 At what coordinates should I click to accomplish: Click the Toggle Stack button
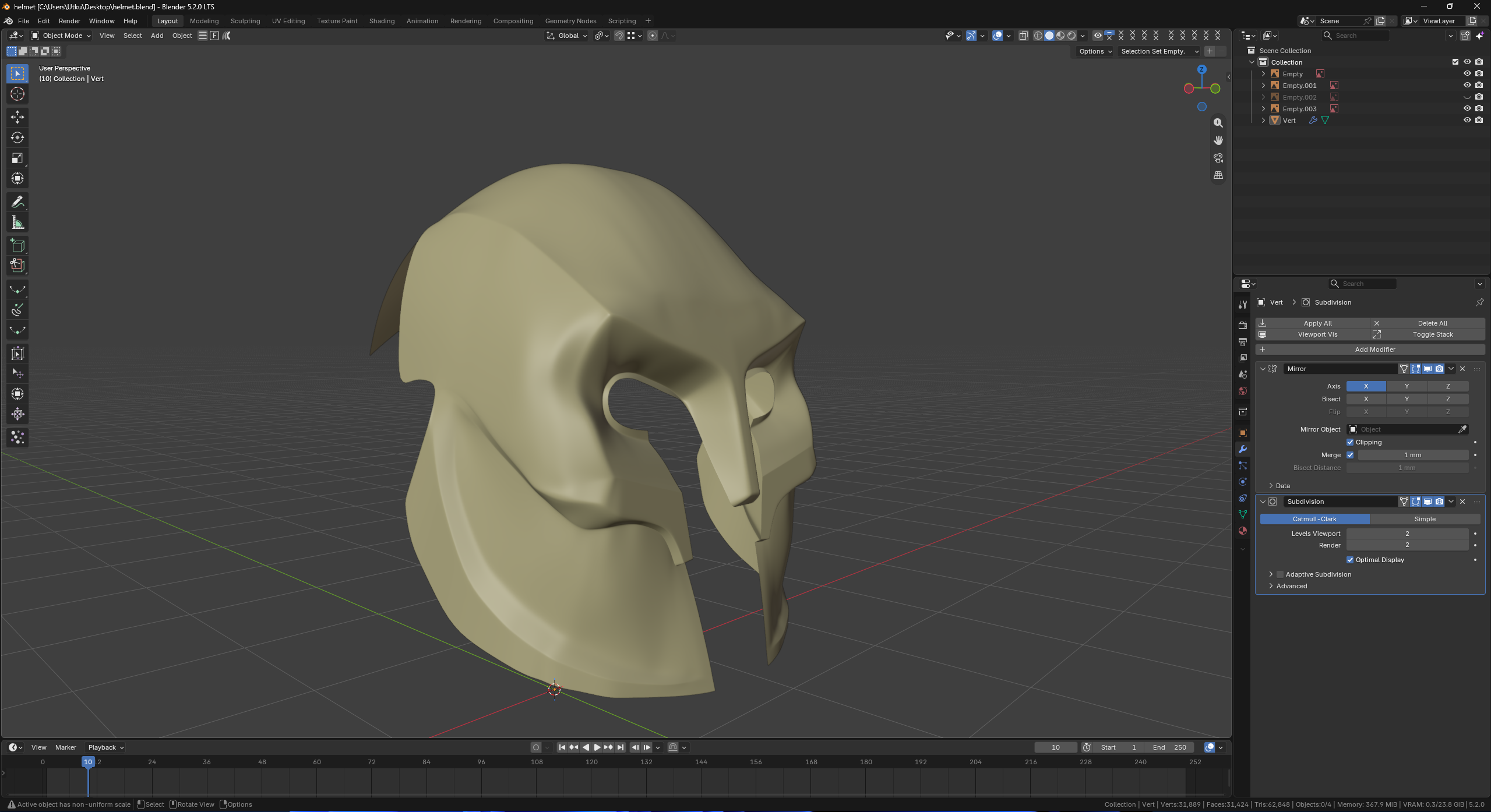pyautogui.click(x=1427, y=334)
